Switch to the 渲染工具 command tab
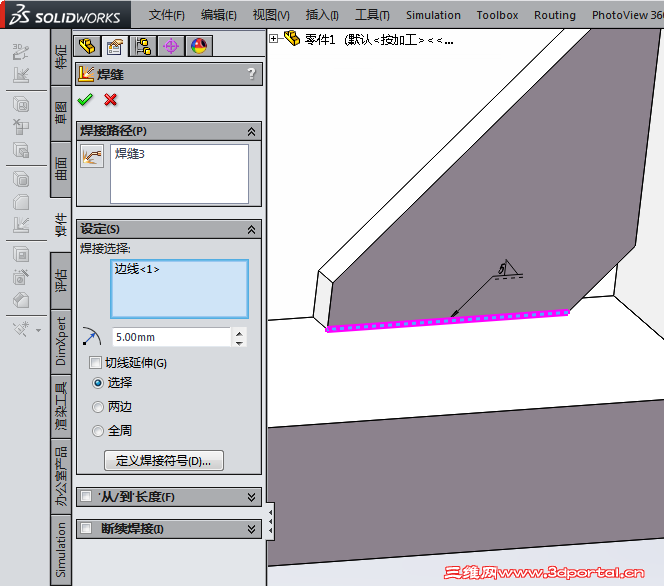This screenshot has height=586, width=664. [61, 406]
